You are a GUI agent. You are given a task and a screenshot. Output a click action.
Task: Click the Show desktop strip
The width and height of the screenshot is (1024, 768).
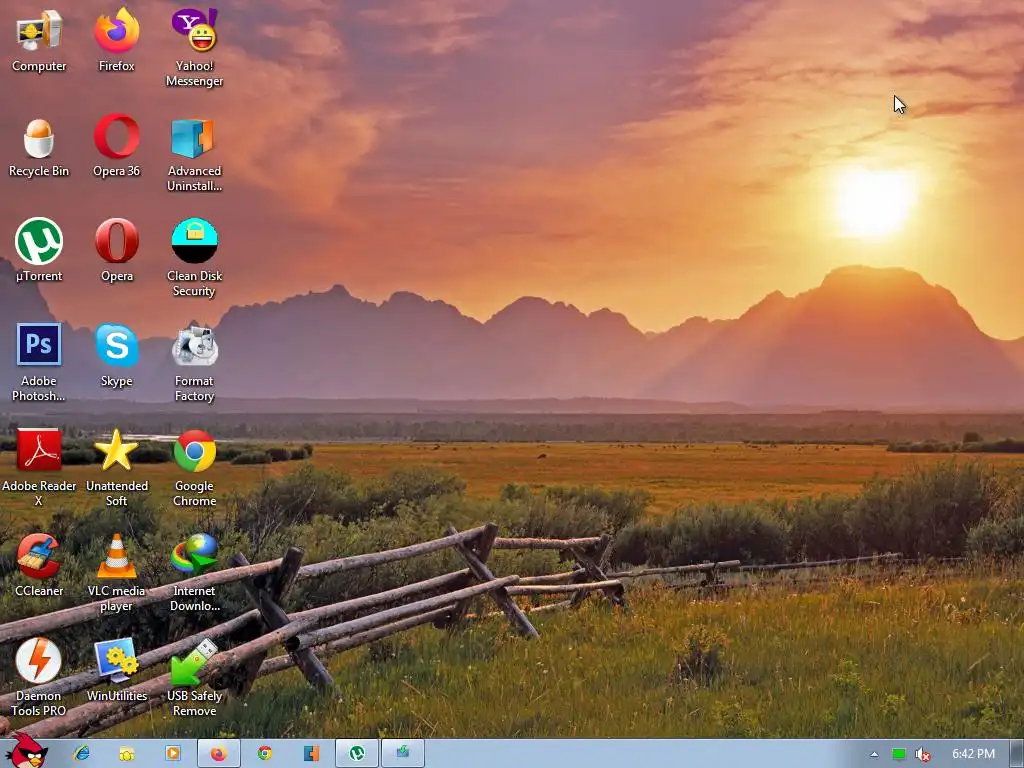tap(1017, 754)
